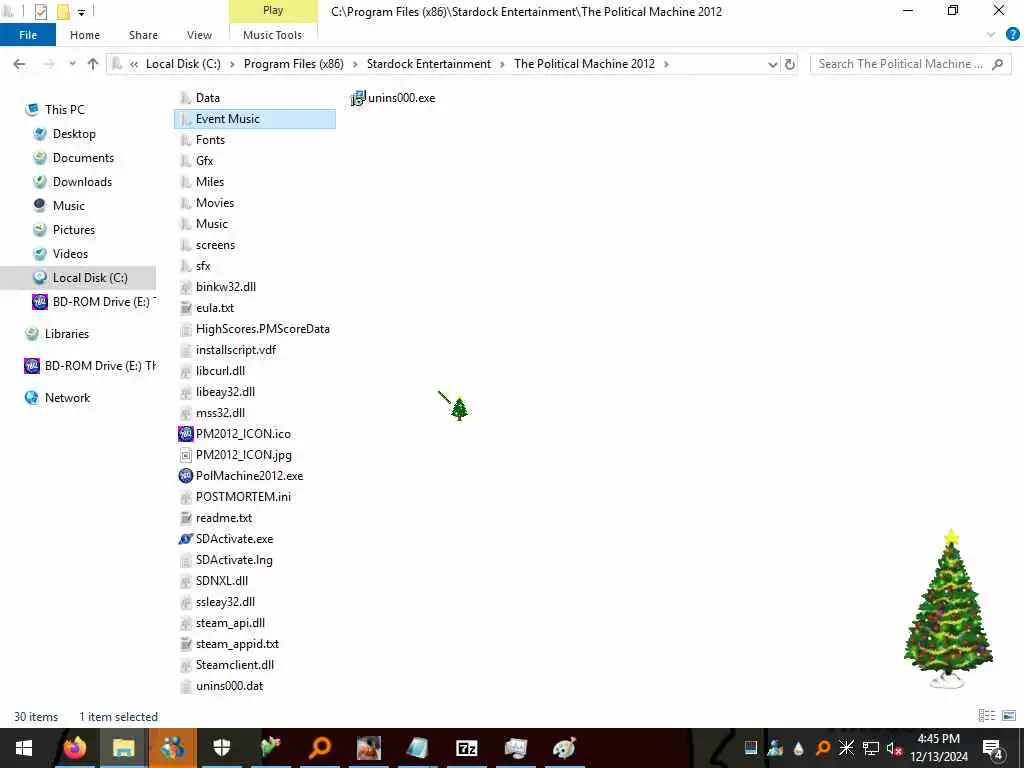The image size is (1024, 768).
Task: Select the Event Music folder
Action: (x=255, y=119)
